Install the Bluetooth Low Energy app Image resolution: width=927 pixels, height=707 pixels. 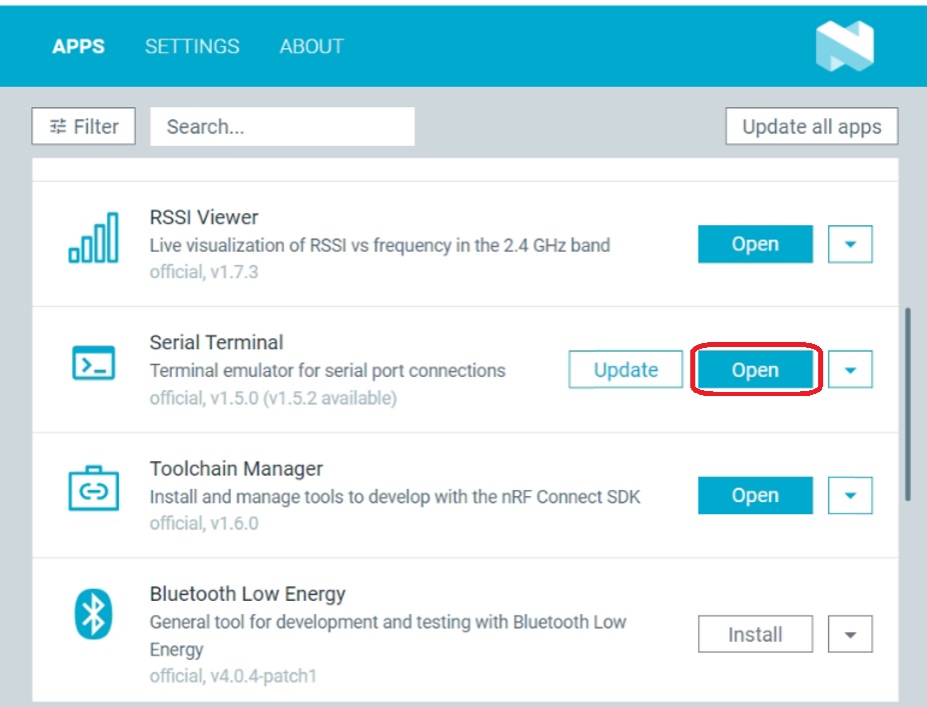[x=755, y=634]
